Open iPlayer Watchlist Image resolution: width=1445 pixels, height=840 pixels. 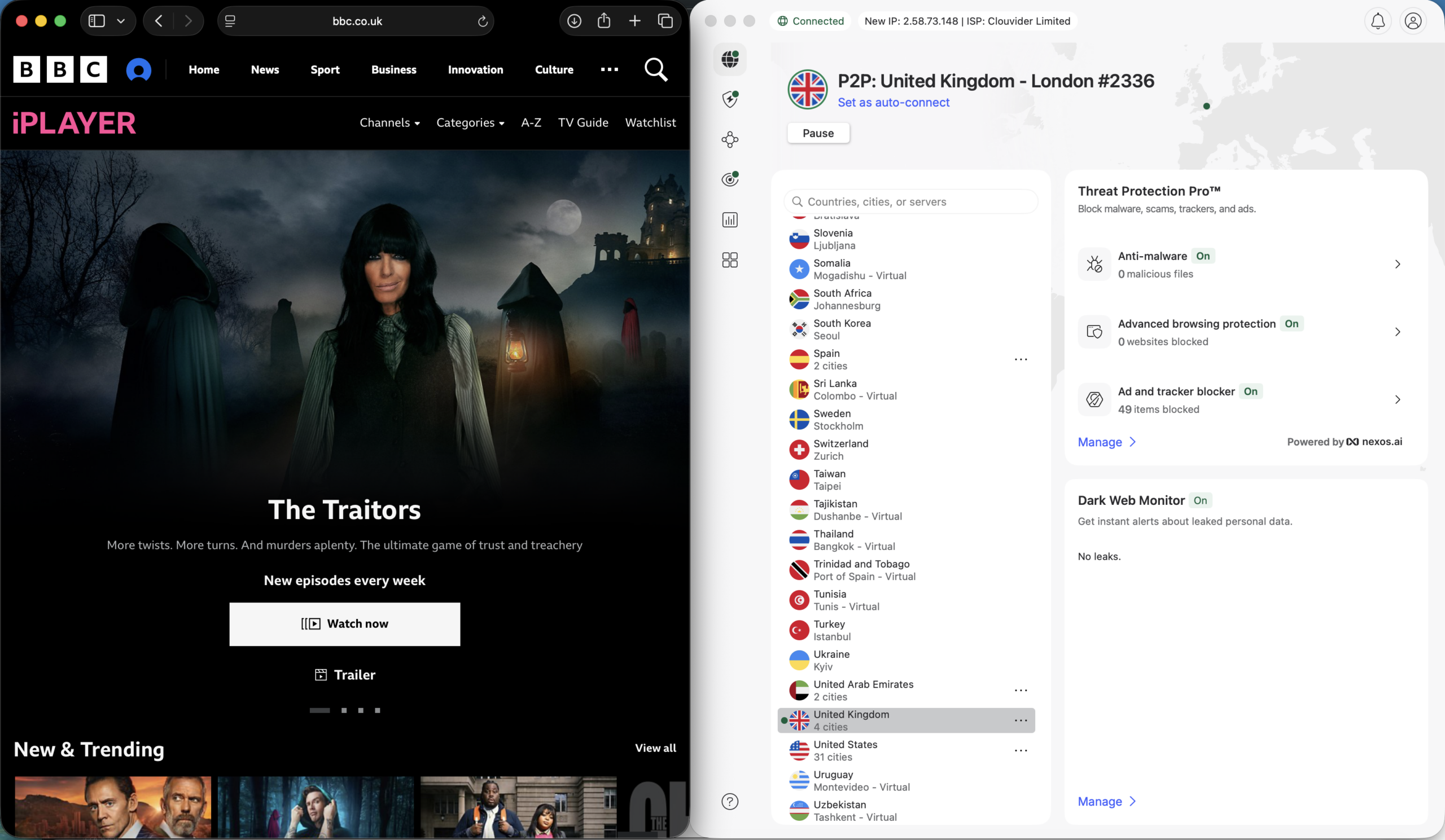[650, 122]
